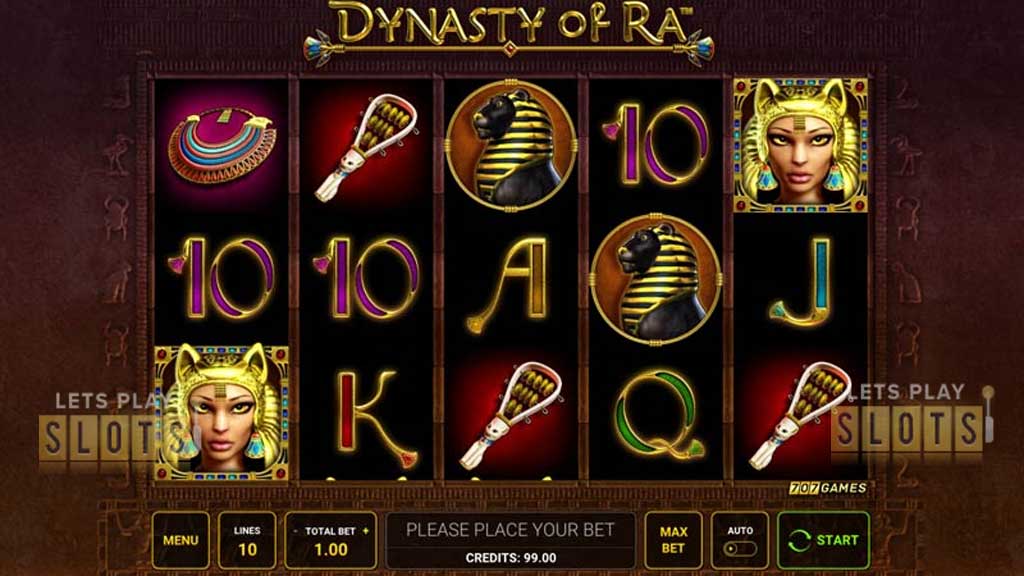The width and height of the screenshot is (1024, 576).
Task: Decrease total bet with minus sign
Action: coord(295,531)
